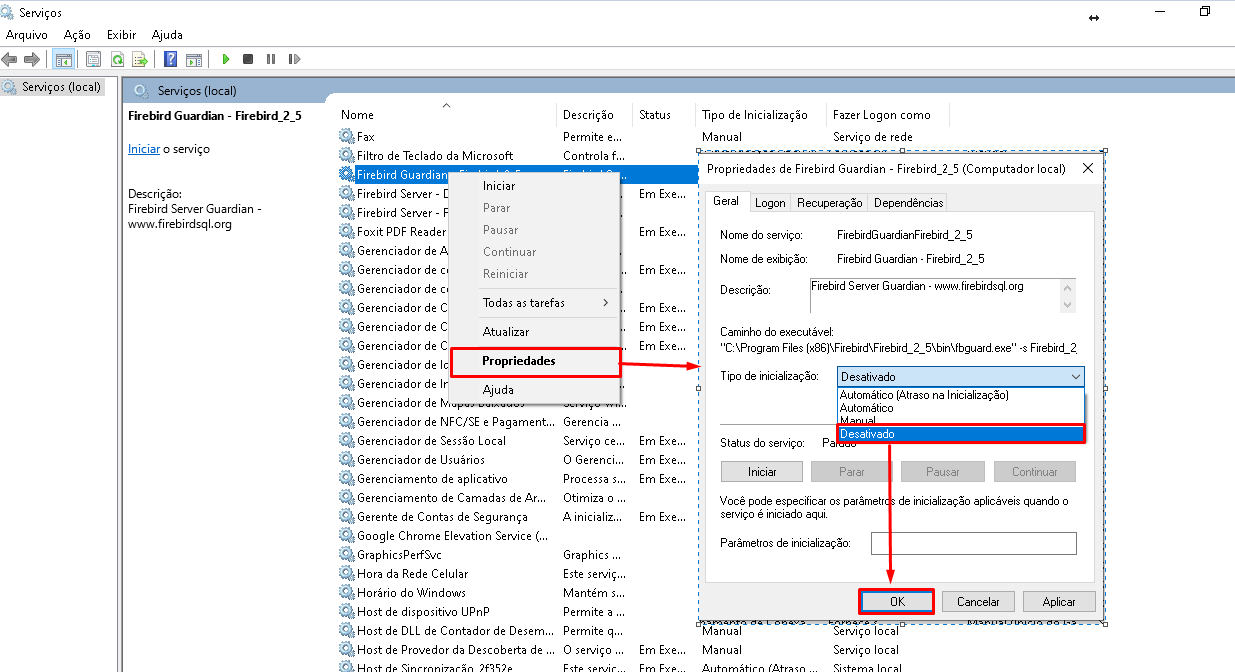Viewport: 1235px width, 672px height.
Task: Stop the service with the toolbar square icon
Action: [x=248, y=59]
